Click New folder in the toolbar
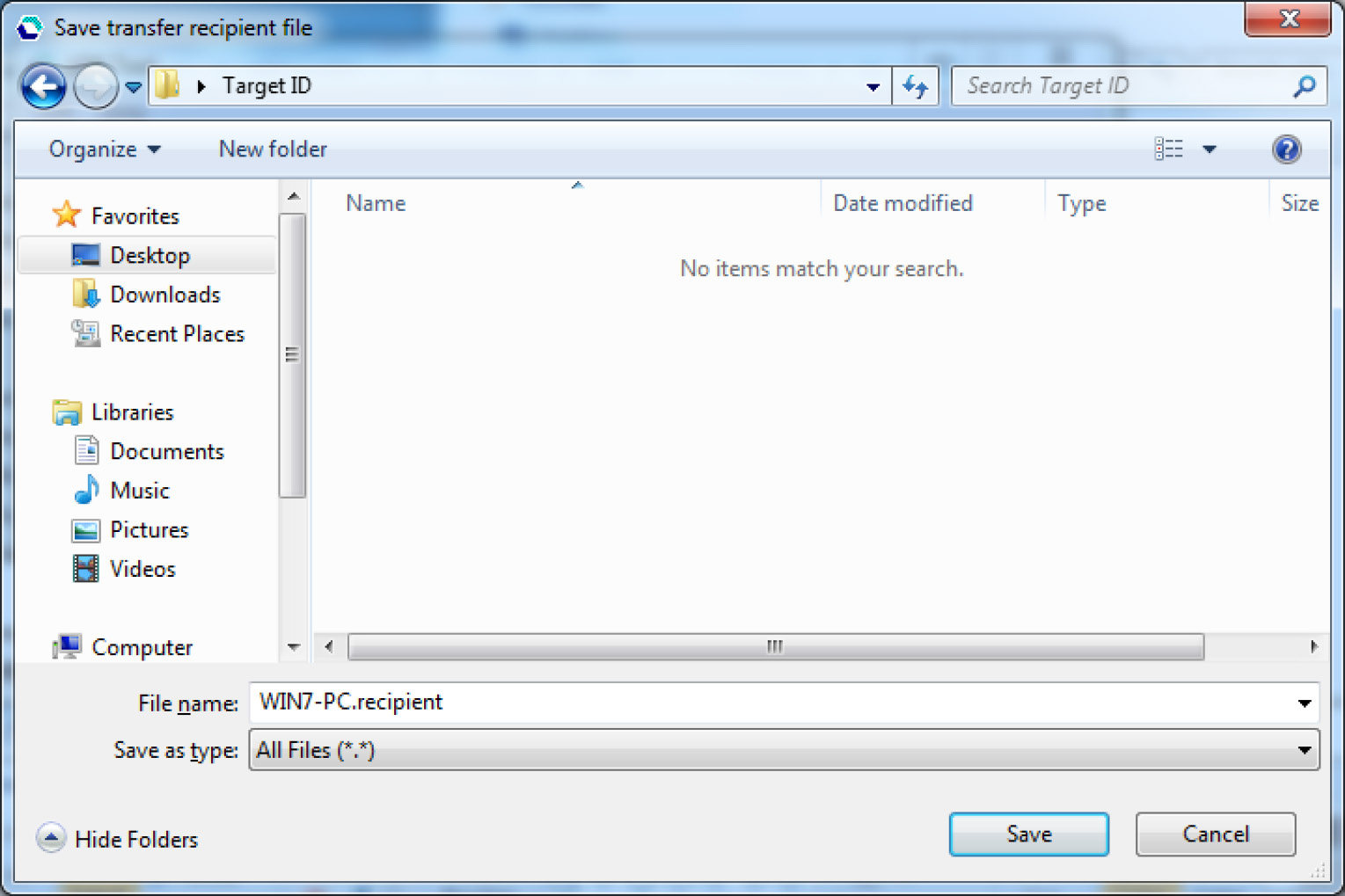The width and height of the screenshot is (1345, 896). [273, 149]
